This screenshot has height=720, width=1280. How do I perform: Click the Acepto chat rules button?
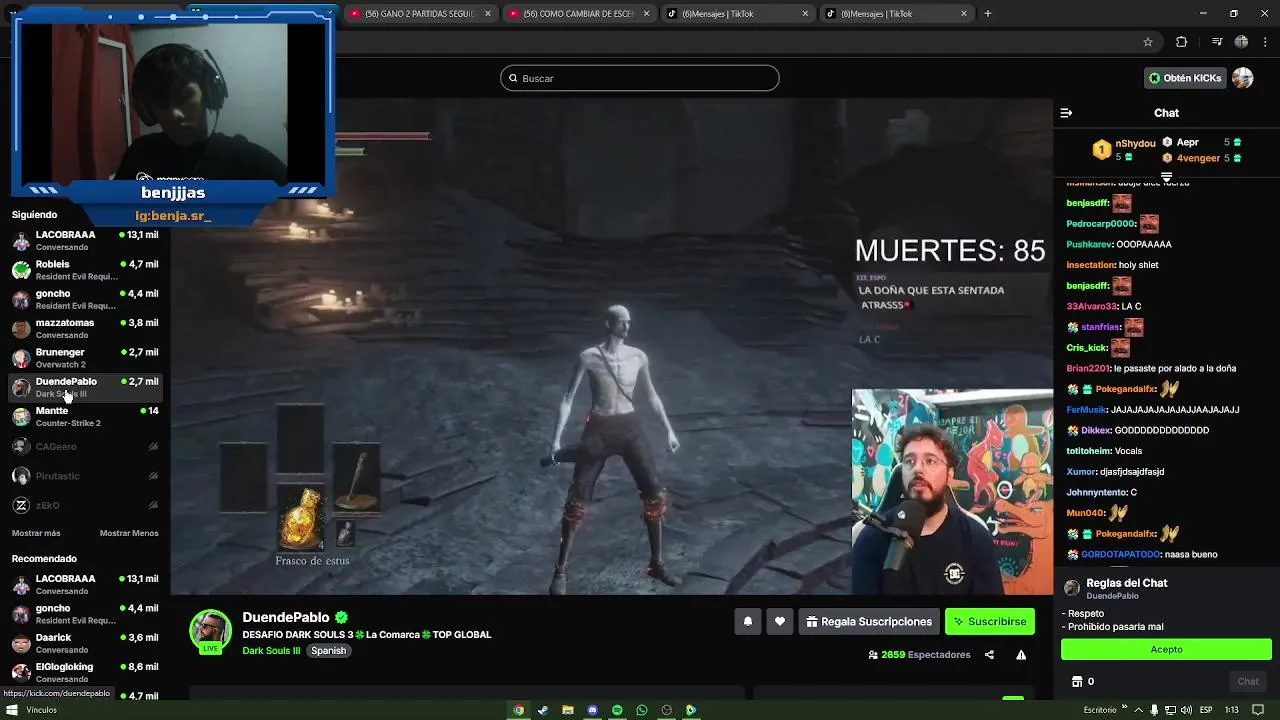pyautogui.click(x=1166, y=649)
